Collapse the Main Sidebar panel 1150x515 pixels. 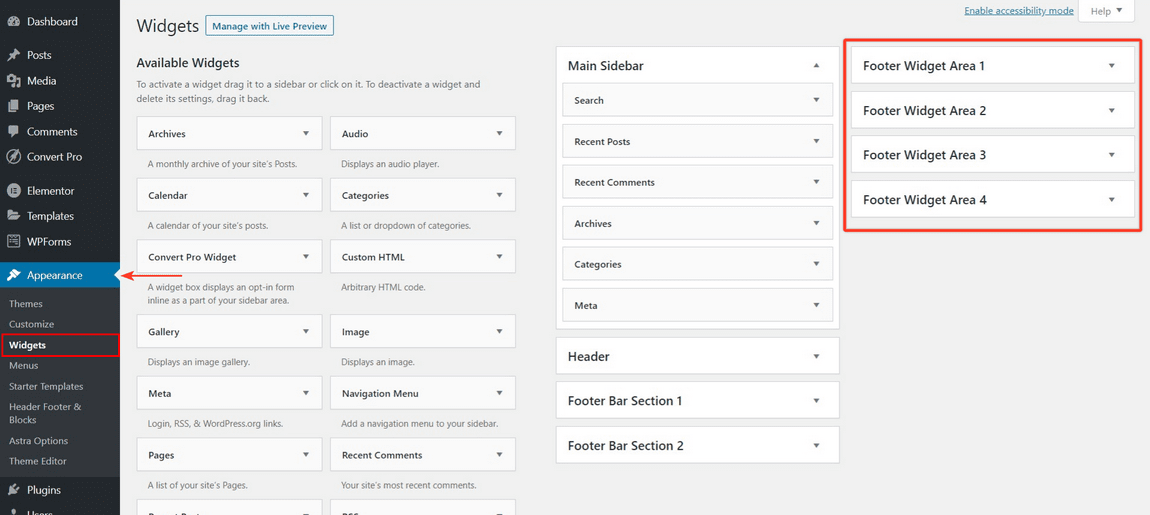(816, 65)
